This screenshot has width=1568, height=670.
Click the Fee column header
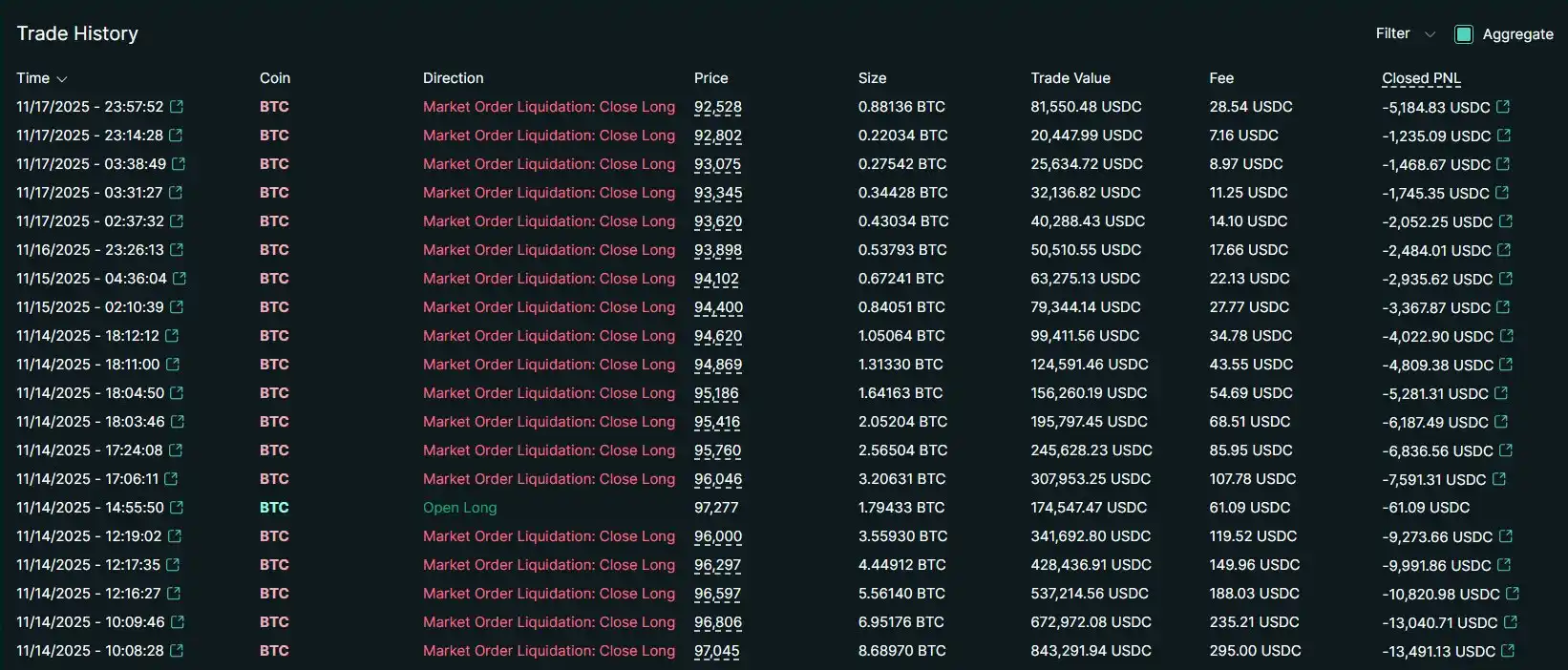(x=1221, y=78)
